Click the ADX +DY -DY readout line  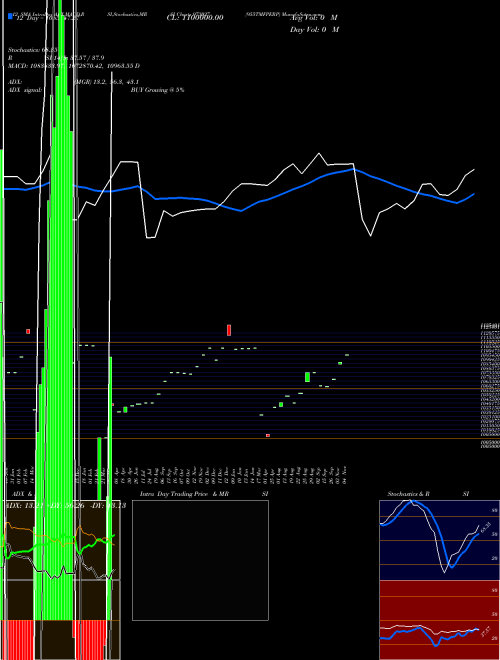click(x=66, y=506)
